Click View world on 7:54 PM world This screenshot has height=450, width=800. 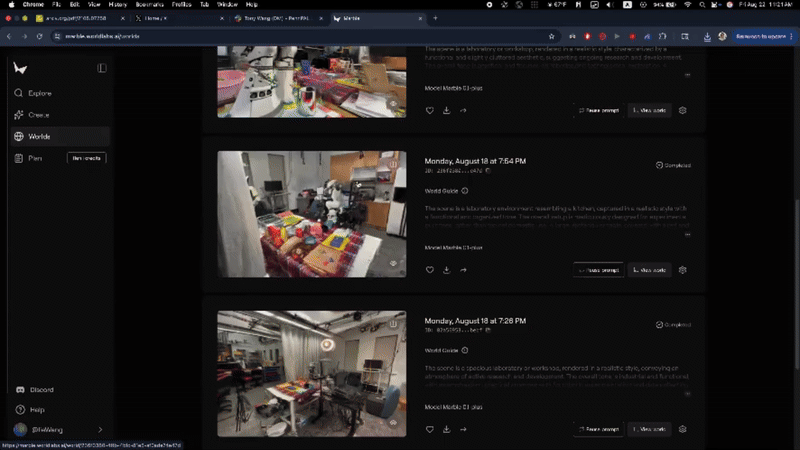point(649,270)
